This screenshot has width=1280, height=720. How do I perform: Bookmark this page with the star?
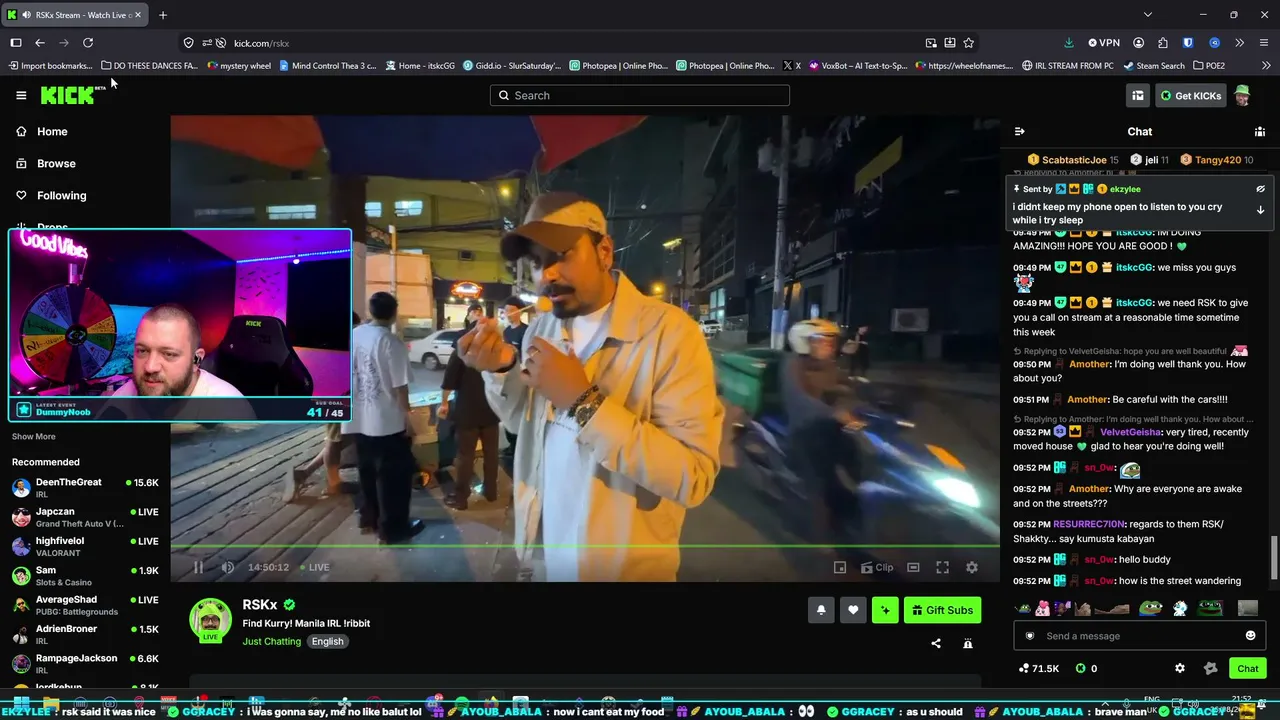(968, 43)
